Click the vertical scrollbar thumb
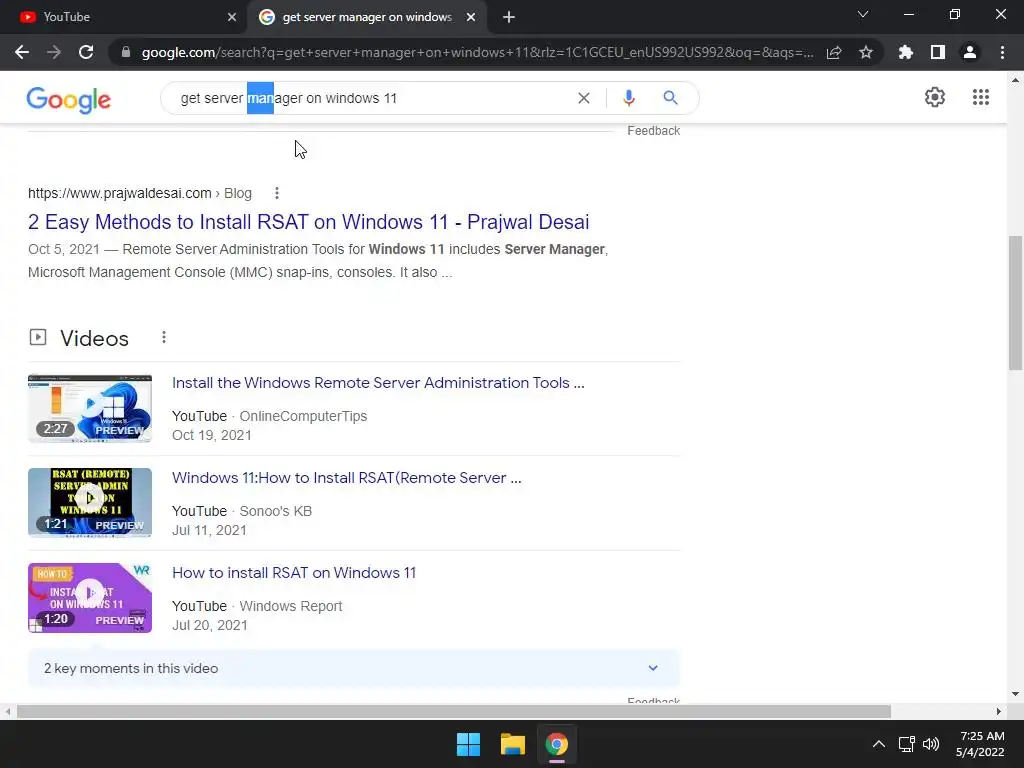This screenshot has width=1024, height=768. (x=1015, y=303)
